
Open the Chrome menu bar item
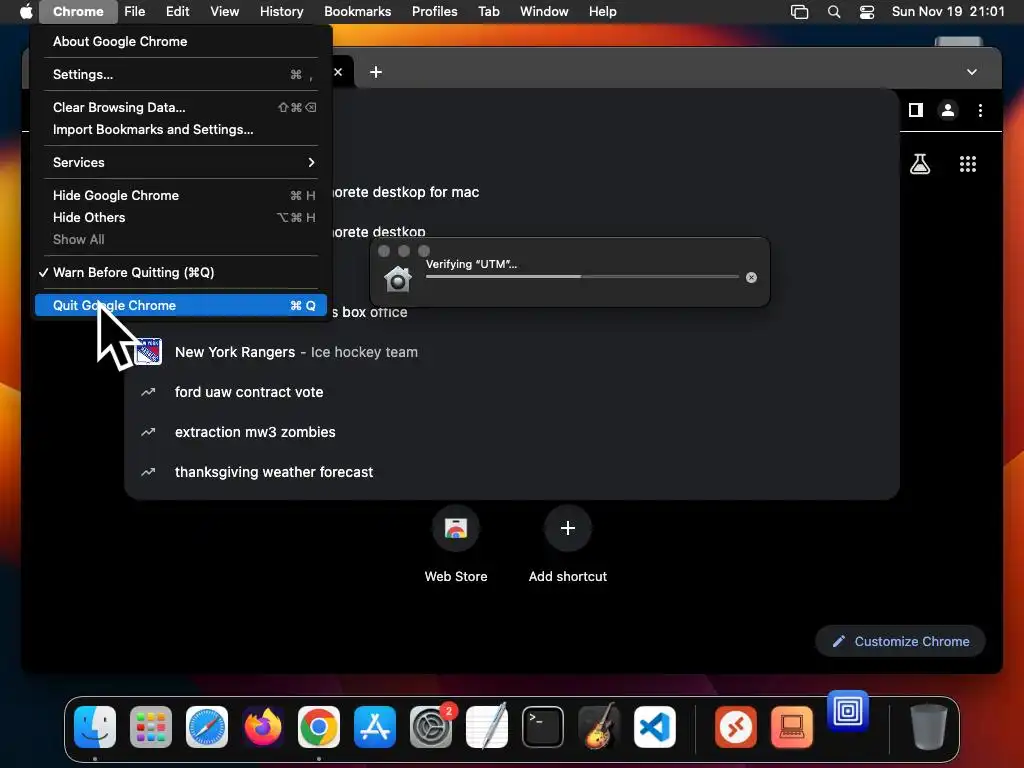78,11
